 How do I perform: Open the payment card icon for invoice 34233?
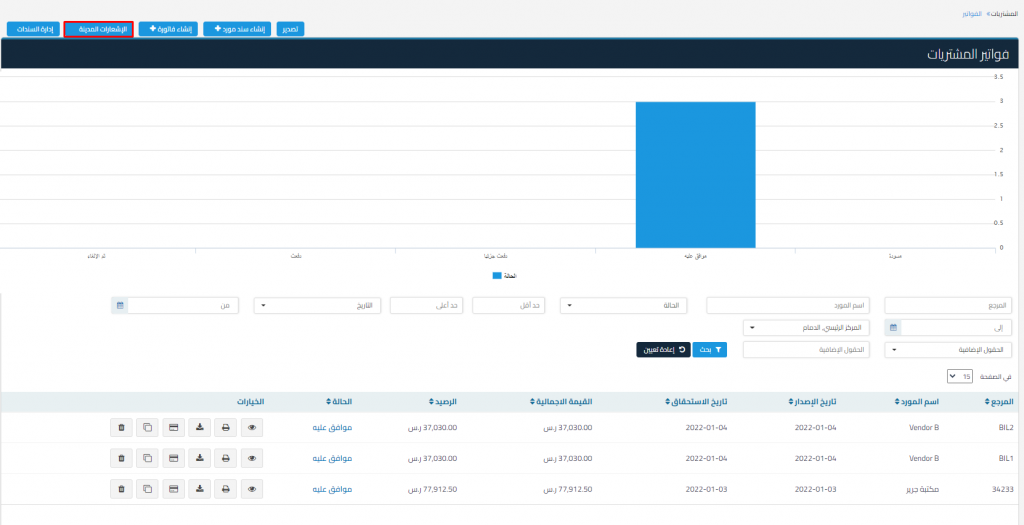click(174, 489)
